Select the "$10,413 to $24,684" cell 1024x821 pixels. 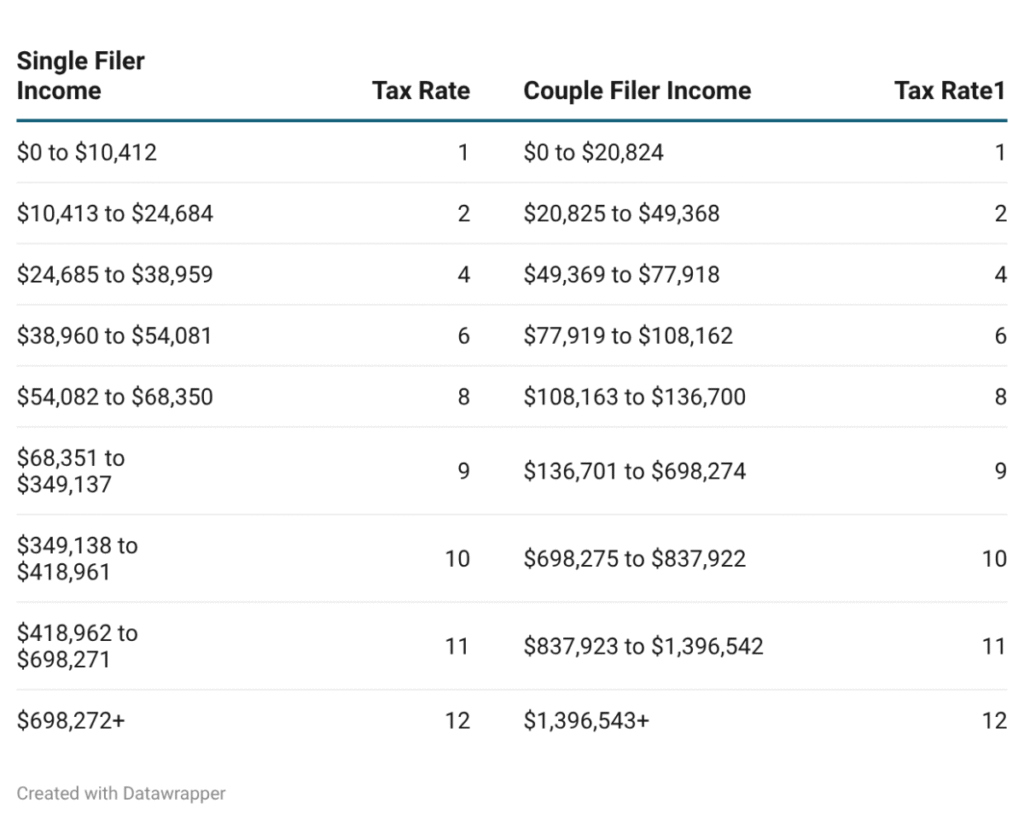tap(115, 214)
